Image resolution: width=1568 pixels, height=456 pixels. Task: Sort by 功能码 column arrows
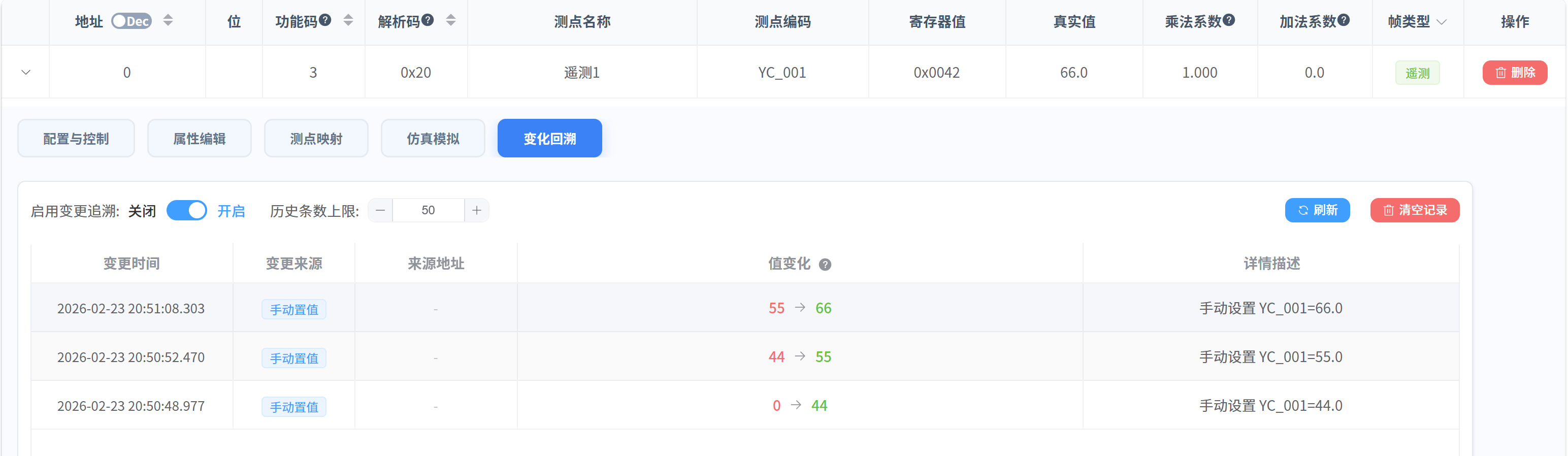(348, 21)
